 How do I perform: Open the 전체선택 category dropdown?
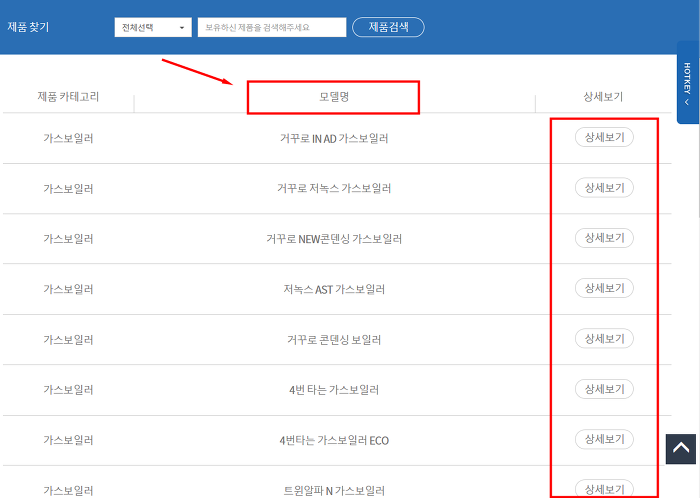click(x=153, y=27)
